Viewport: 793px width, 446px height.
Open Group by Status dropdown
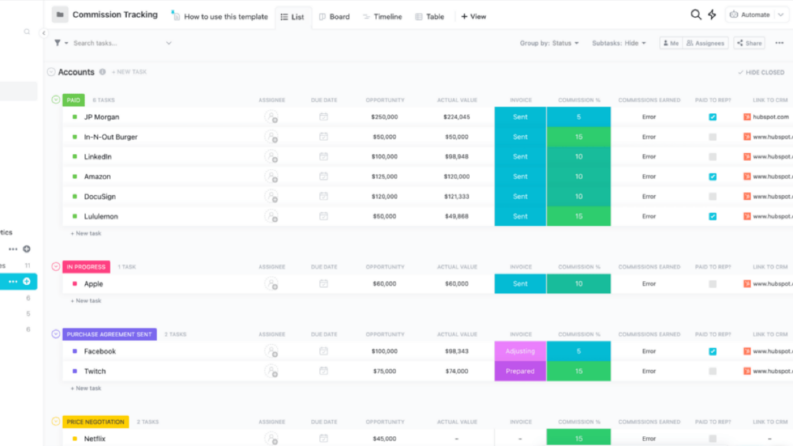click(549, 43)
